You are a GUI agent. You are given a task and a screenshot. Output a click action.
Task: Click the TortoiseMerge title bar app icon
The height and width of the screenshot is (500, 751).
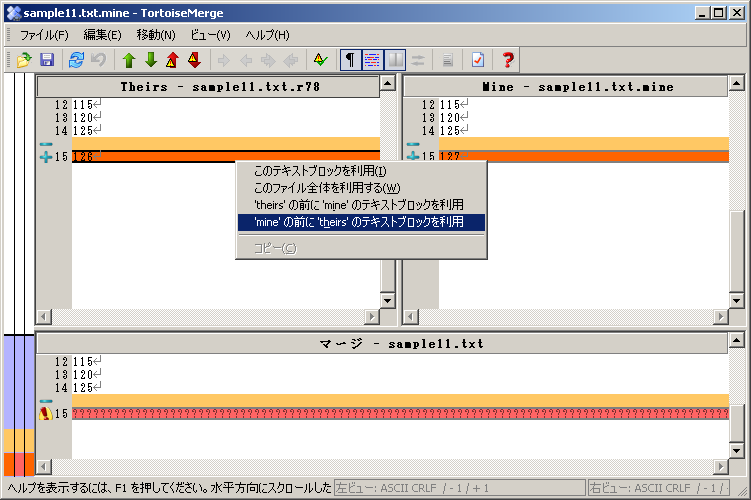tap(14, 13)
